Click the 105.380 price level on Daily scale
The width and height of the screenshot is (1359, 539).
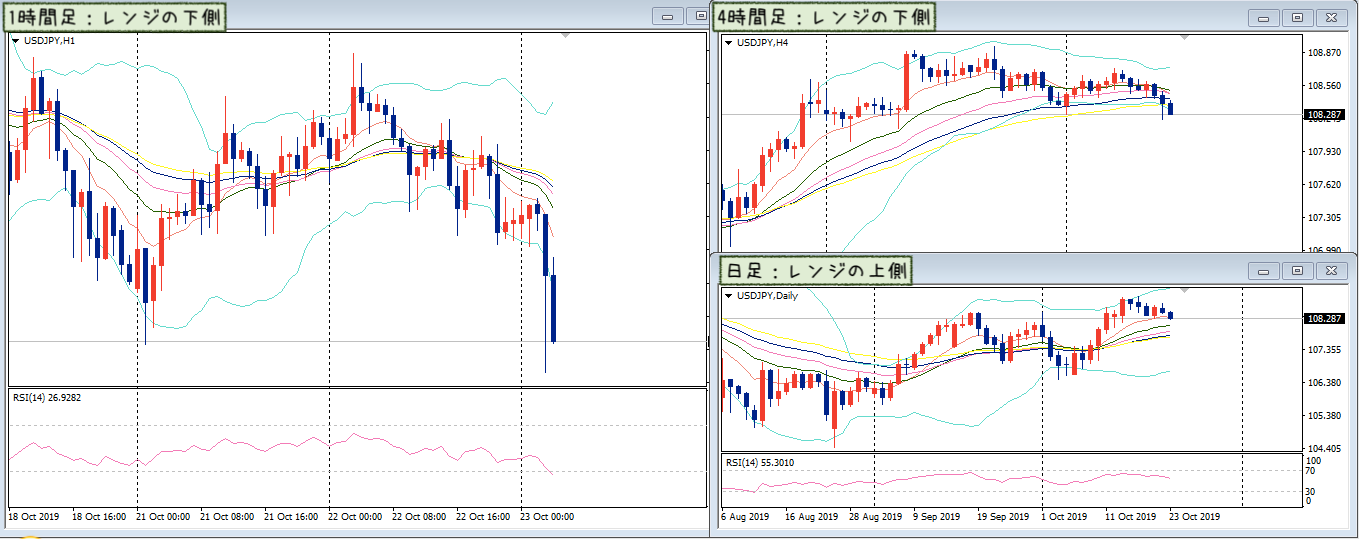1324,416
